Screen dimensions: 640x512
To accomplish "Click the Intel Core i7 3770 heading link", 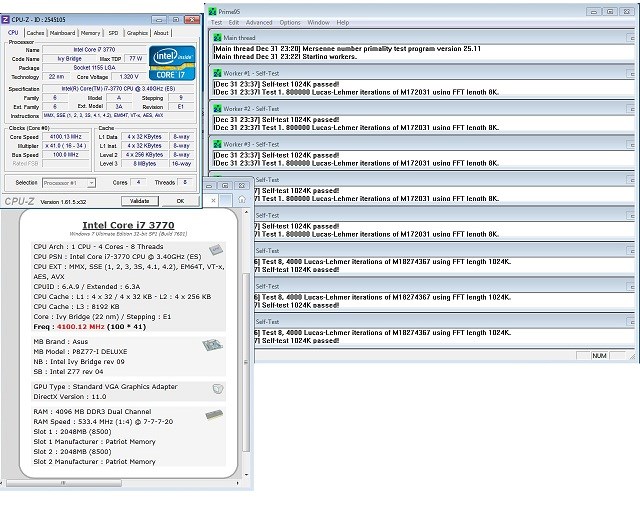I will pyautogui.click(x=128, y=225).
